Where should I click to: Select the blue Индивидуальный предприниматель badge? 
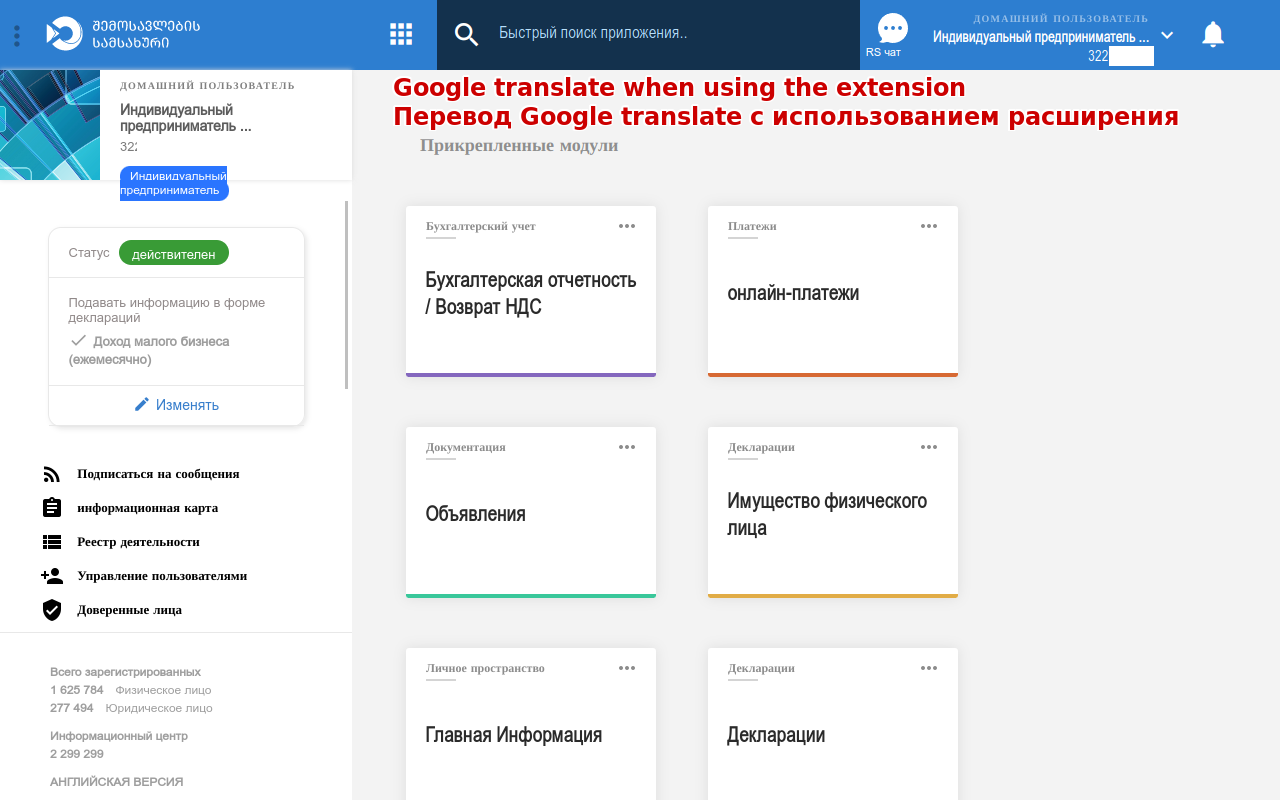click(x=174, y=183)
